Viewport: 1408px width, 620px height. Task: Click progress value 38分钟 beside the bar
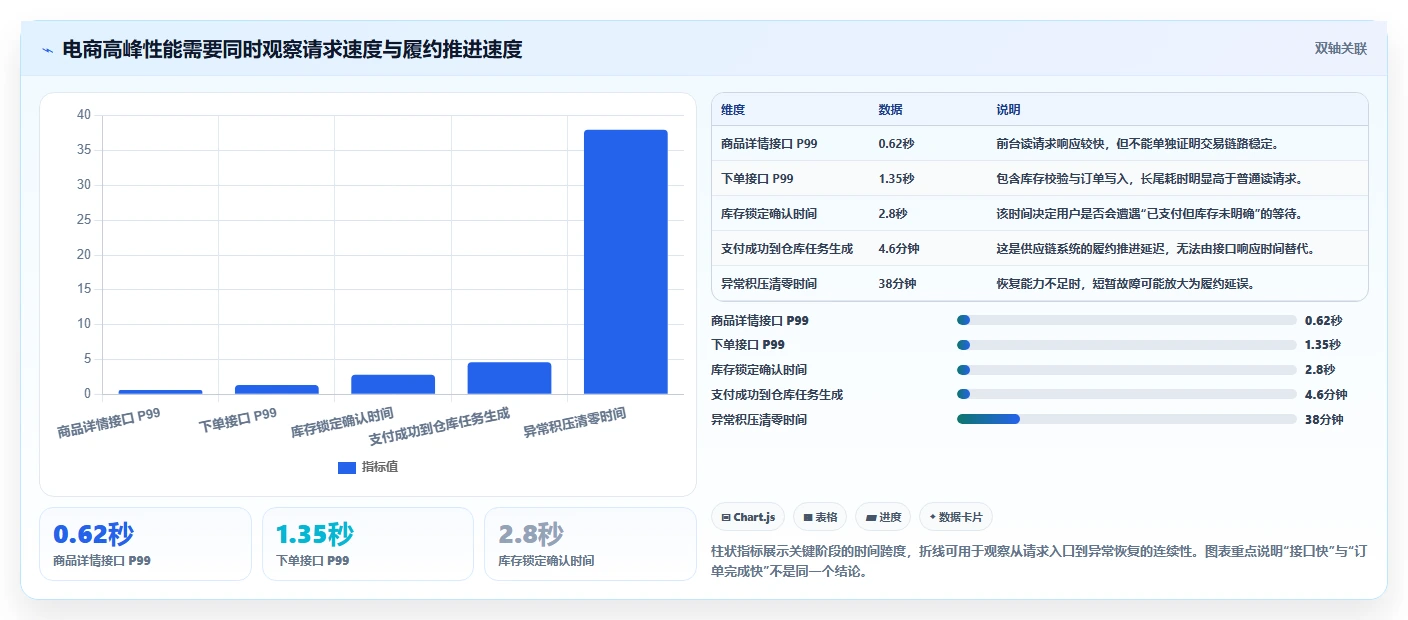(x=1324, y=420)
